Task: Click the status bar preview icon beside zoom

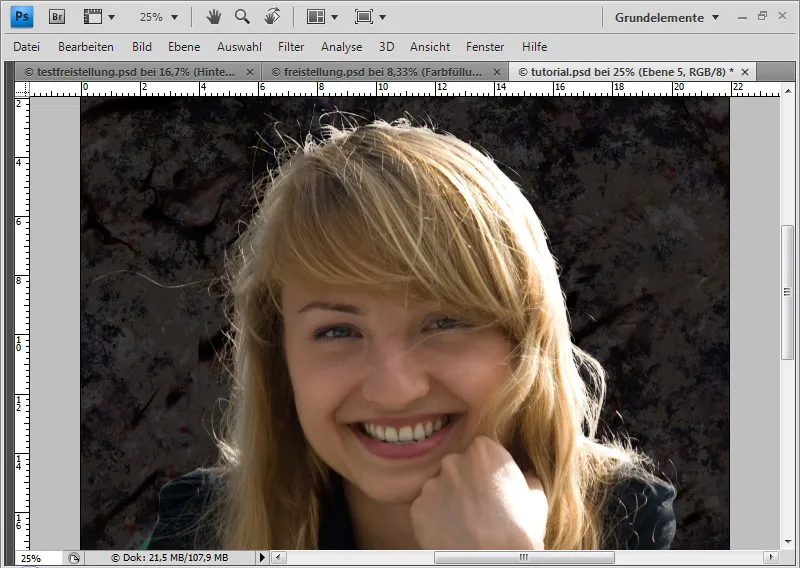Action: click(74, 558)
